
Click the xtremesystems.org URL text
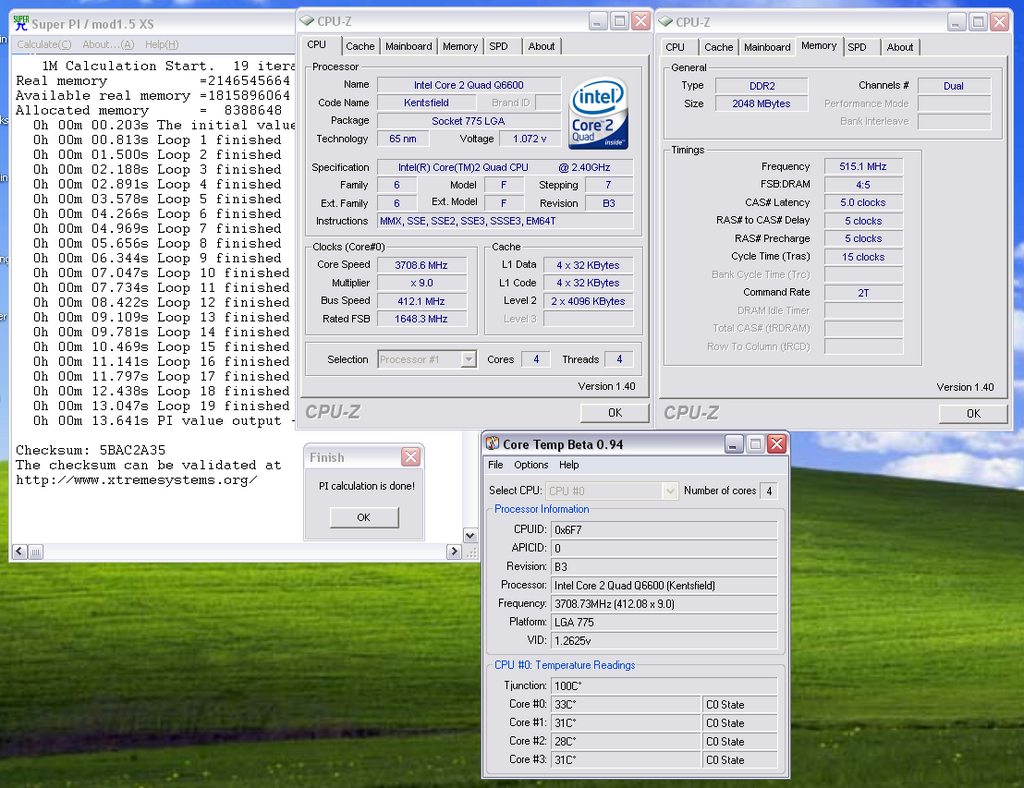[x=136, y=480]
